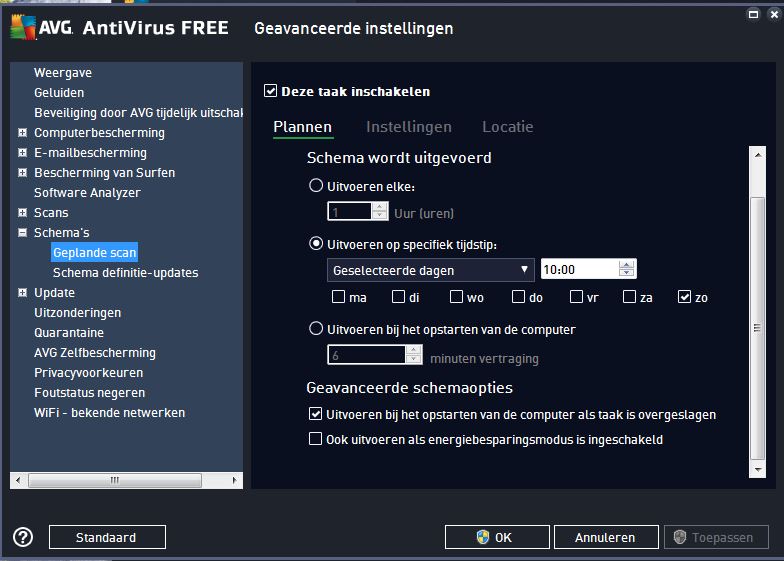Screen dimensions: 784x561
Task: Select 'Uitvoeren op specifiek tijdstip' radio button
Action: (316, 244)
